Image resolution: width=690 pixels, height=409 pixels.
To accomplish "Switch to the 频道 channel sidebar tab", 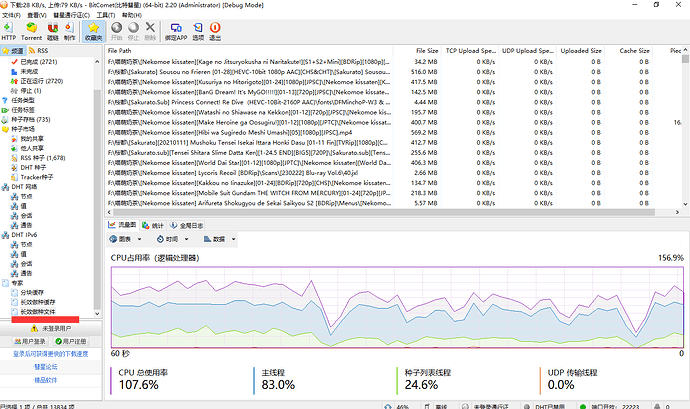I will 13,51.
